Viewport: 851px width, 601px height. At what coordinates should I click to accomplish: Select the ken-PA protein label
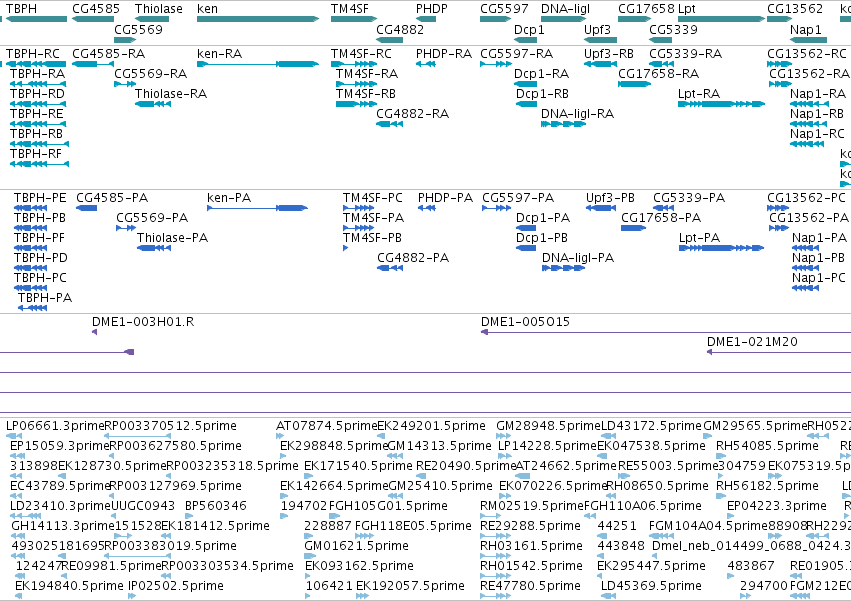point(229,198)
